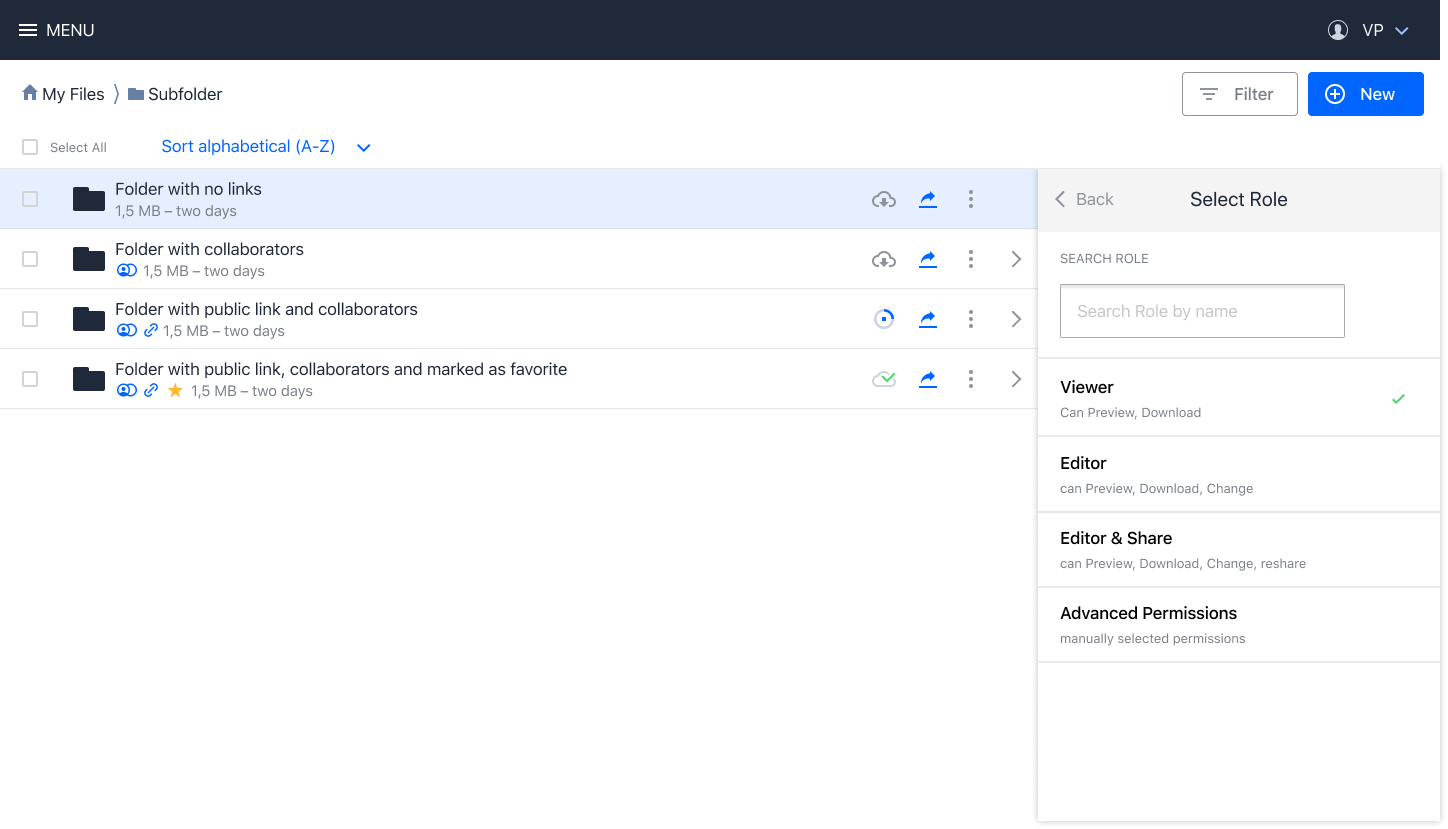Check the box for the favorite-marked folder
Image resolution: width=1448 pixels, height=829 pixels.
point(30,379)
